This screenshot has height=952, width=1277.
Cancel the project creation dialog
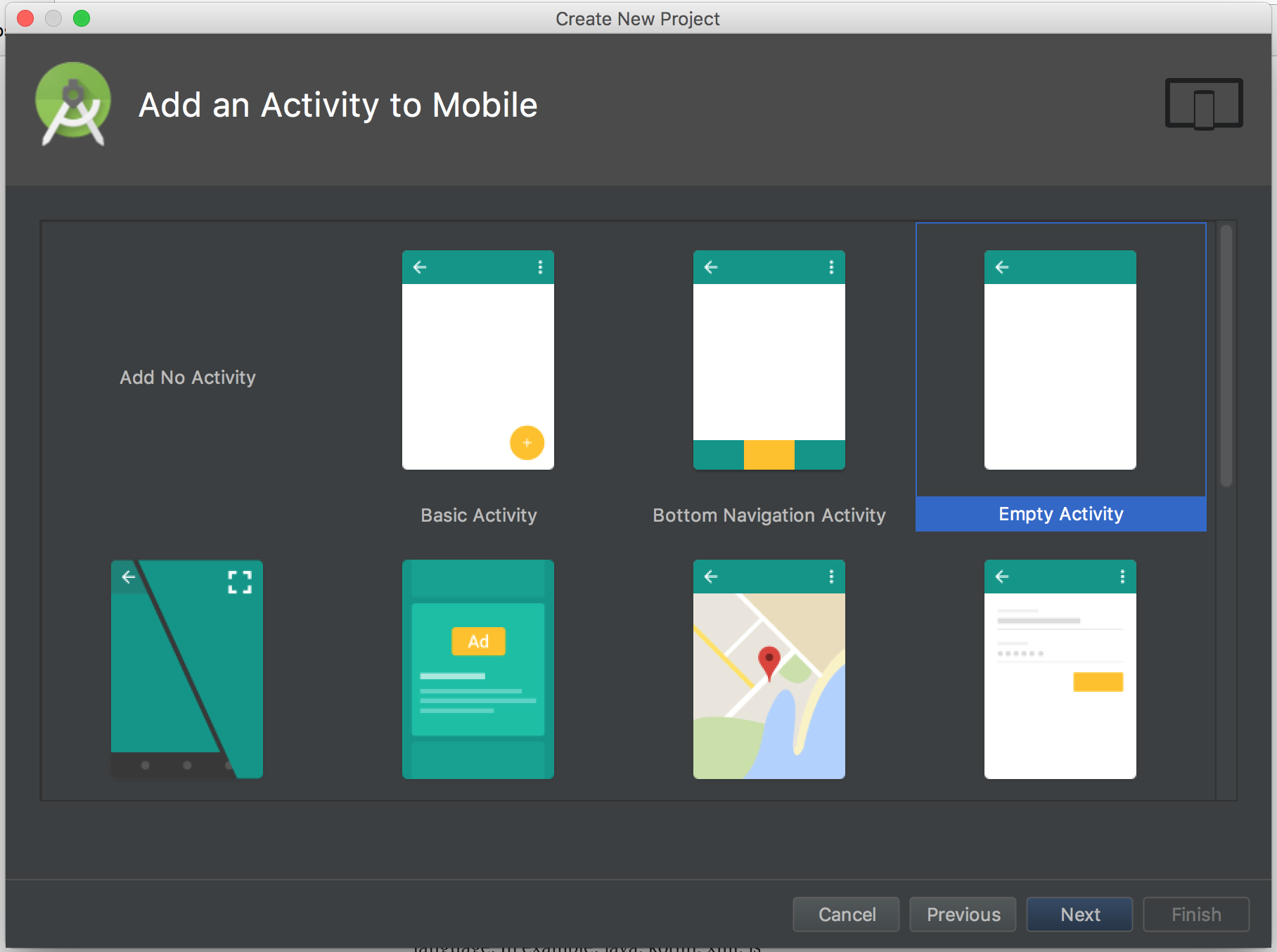(x=846, y=914)
